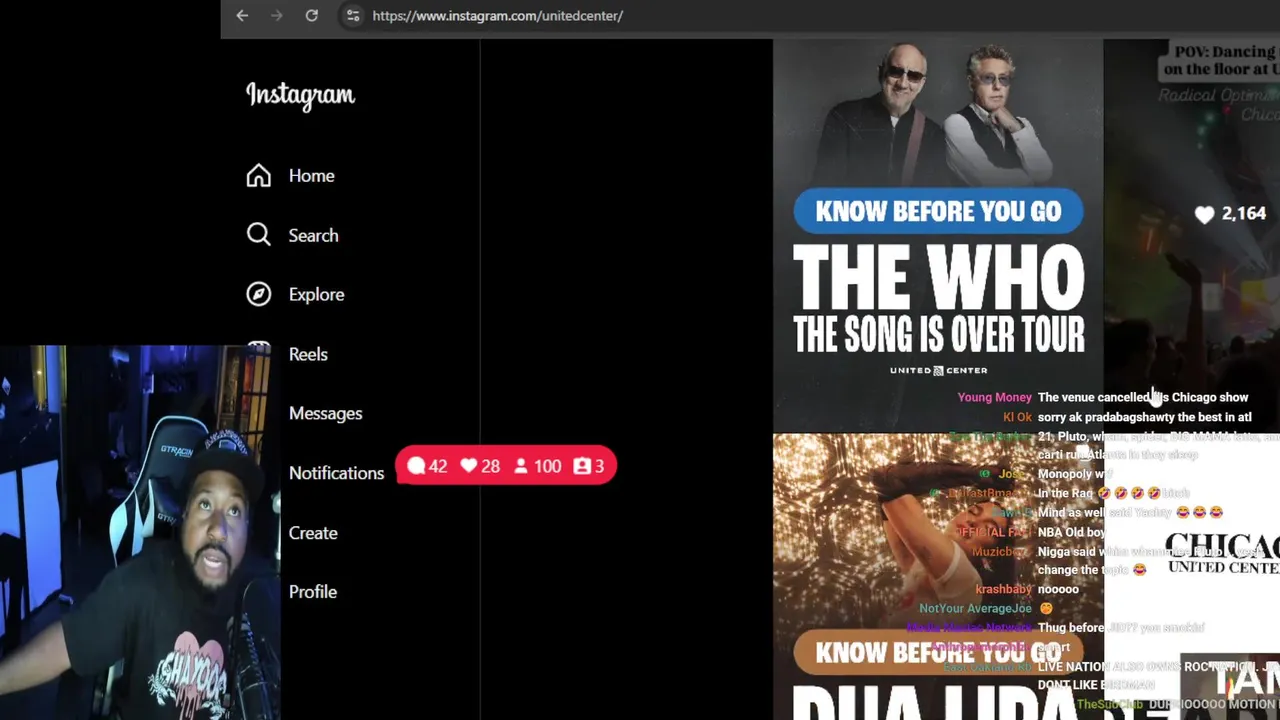Open The Who Song Is Over Tour post

click(938, 235)
